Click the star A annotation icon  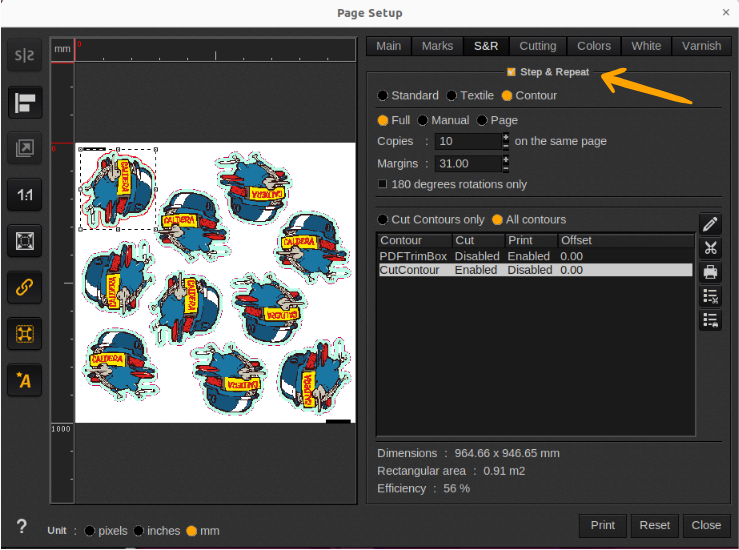pyautogui.click(x=24, y=380)
